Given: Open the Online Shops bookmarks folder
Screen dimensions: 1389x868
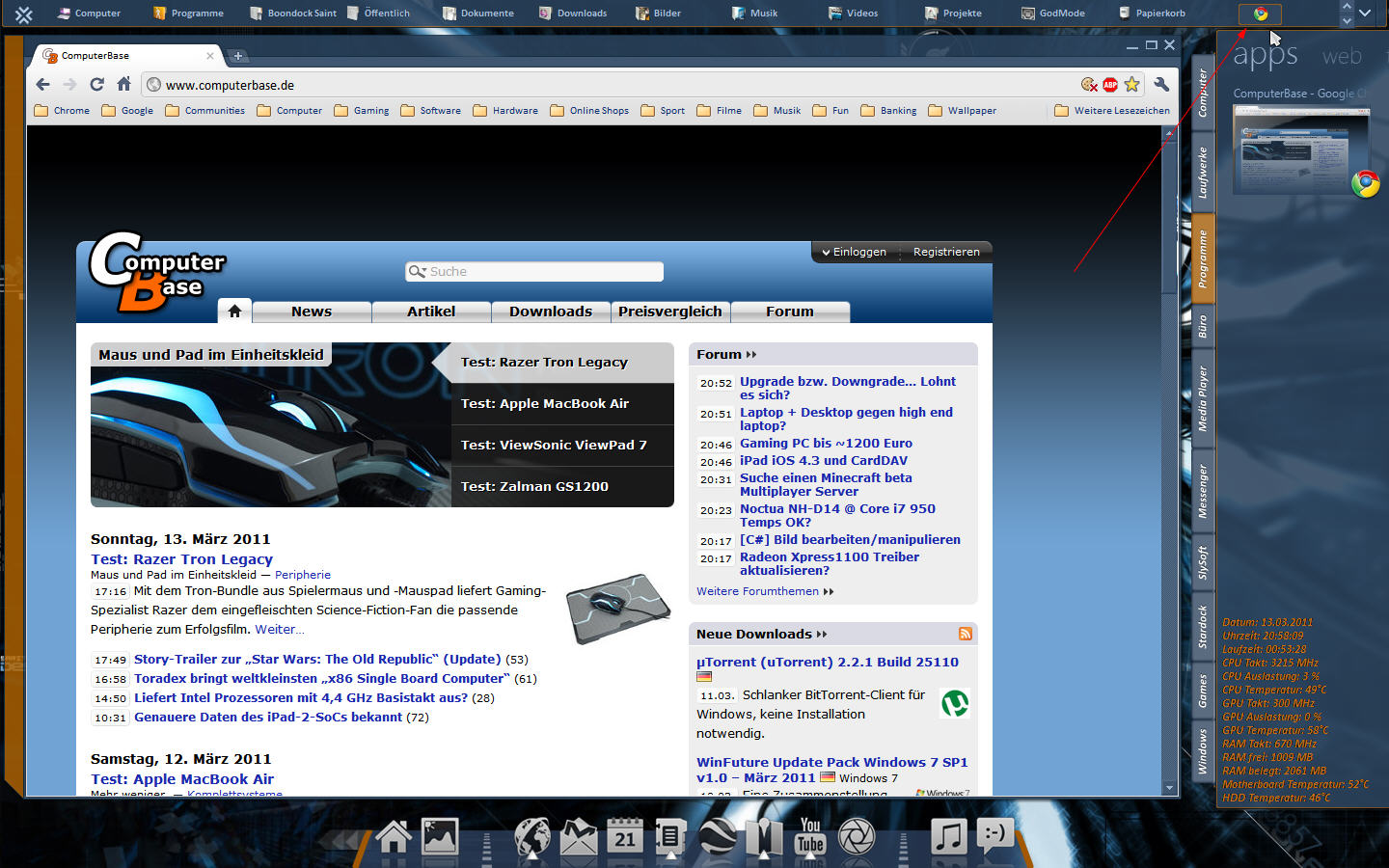Looking at the screenshot, I should click(x=589, y=111).
